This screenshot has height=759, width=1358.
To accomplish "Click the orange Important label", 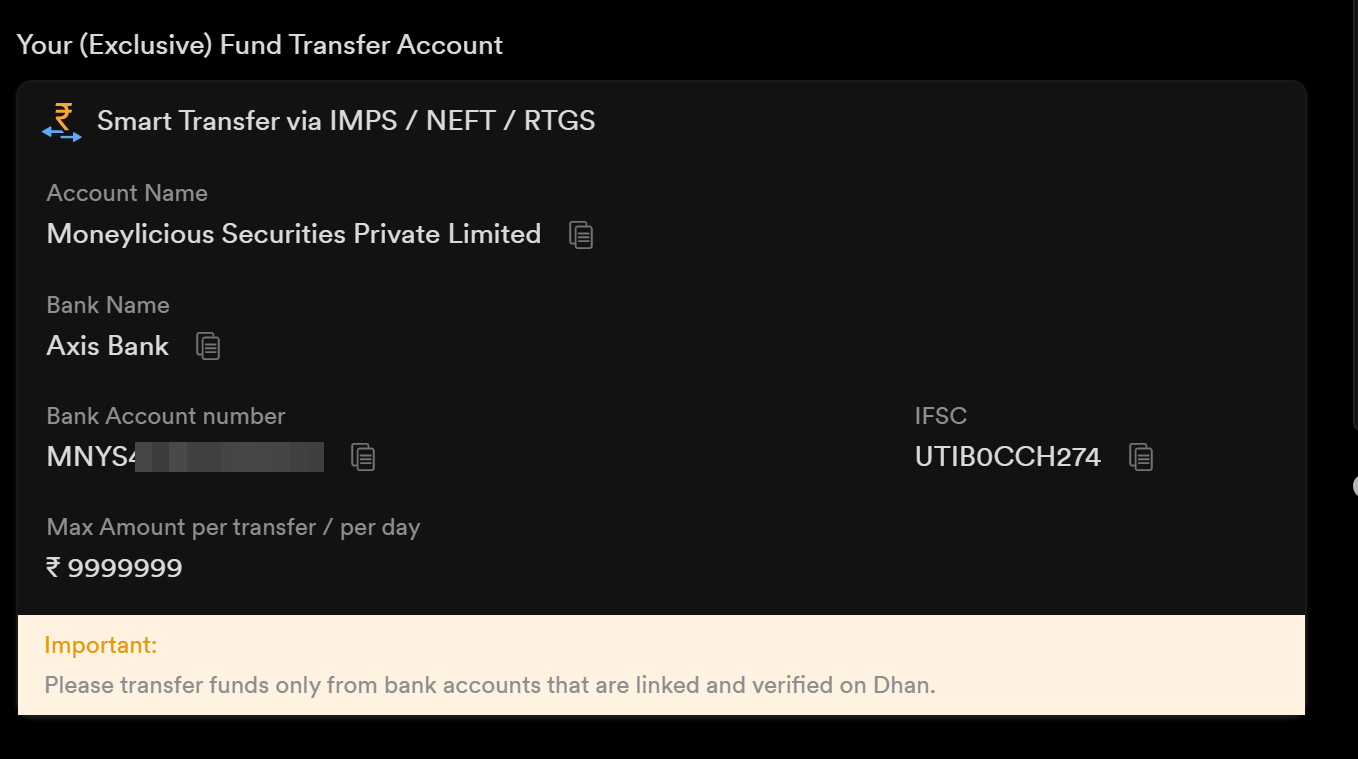I will coord(101,645).
